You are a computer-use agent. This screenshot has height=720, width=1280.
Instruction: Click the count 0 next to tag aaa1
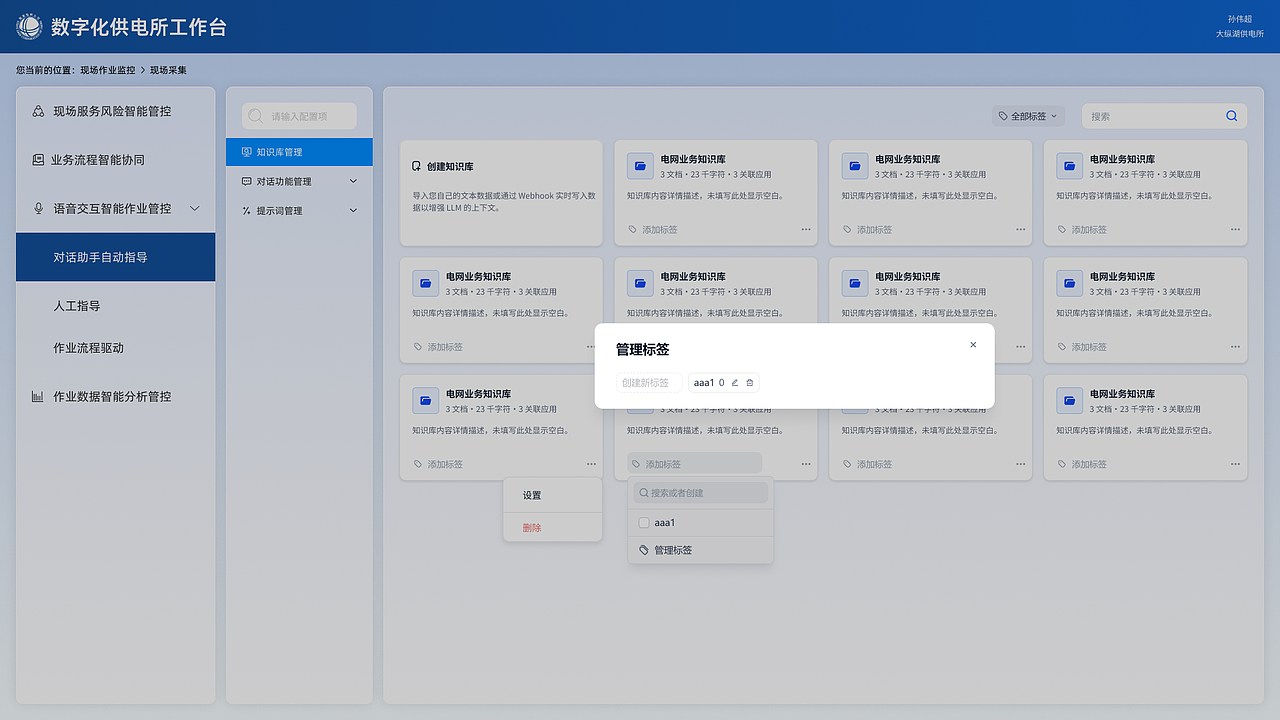722,383
